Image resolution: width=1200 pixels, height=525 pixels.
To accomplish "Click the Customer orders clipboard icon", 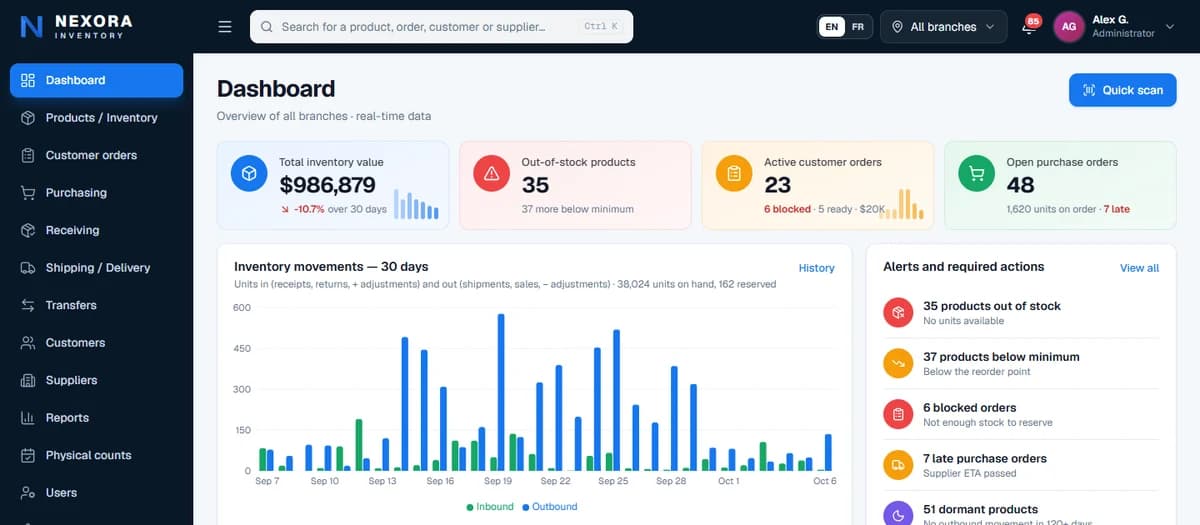I will [28, 155].
